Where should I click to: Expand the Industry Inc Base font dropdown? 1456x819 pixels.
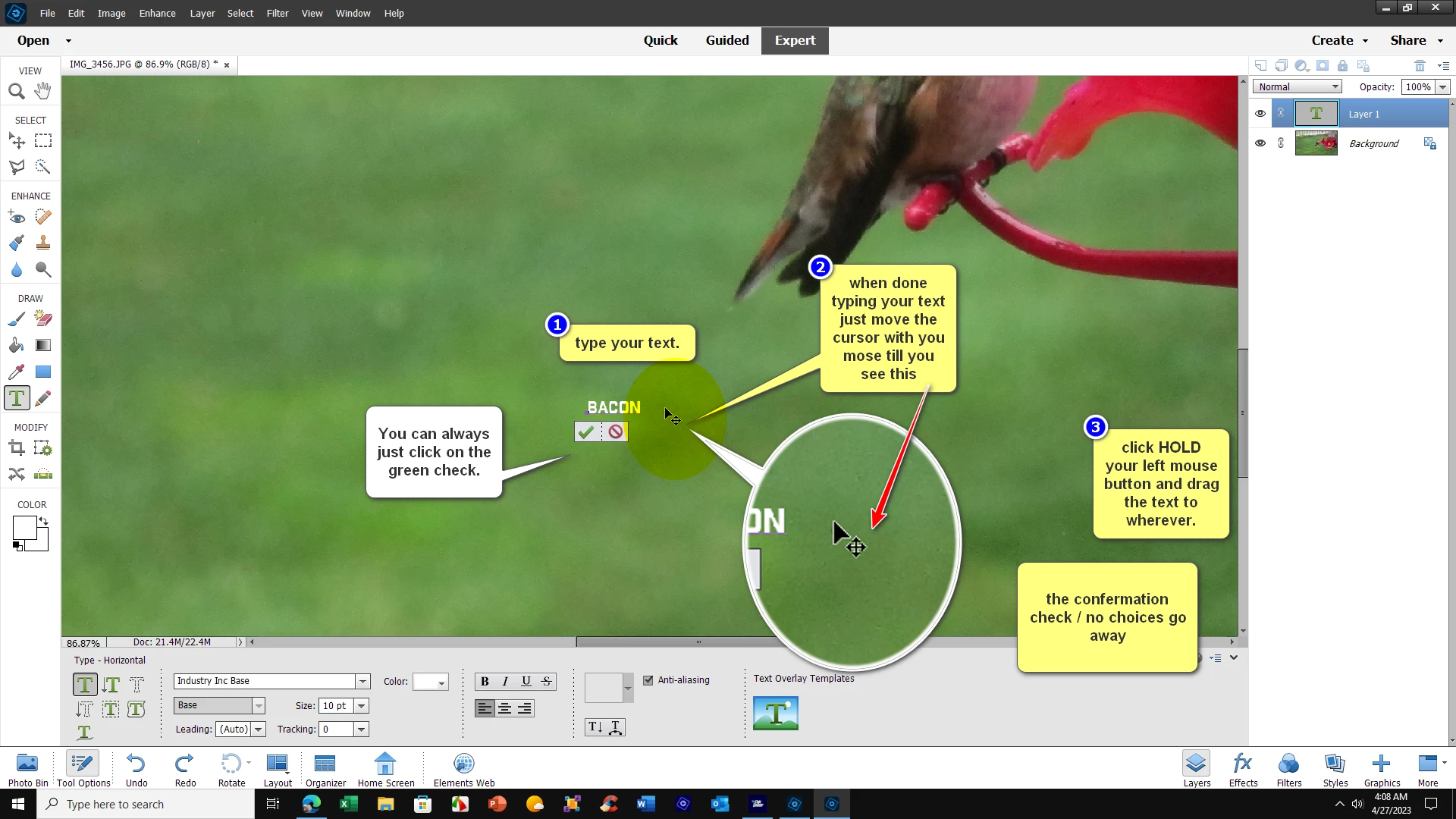[x=363, y=681]
